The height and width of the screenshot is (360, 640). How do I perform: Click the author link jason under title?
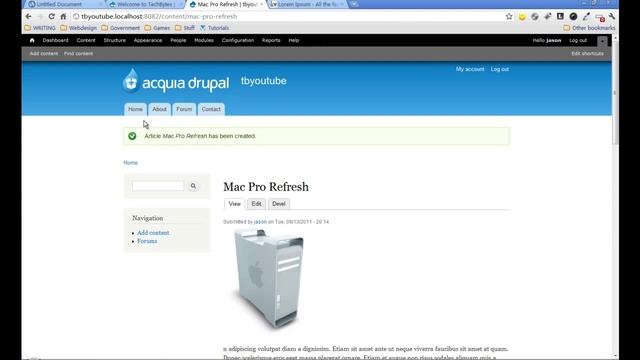coord(260,222)
